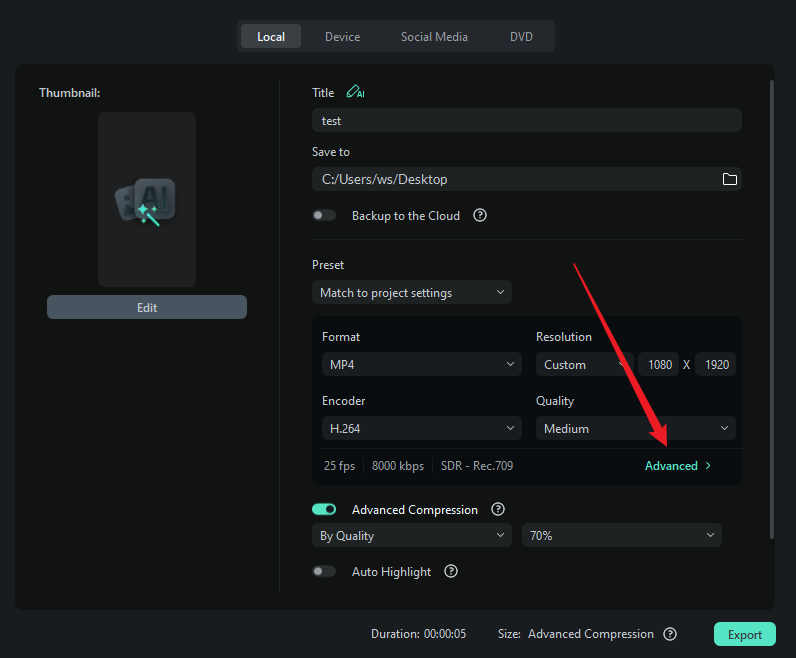Open the 70% compression level dropdown
This screenshot has height=658, width=796.
tap(621, 536)
